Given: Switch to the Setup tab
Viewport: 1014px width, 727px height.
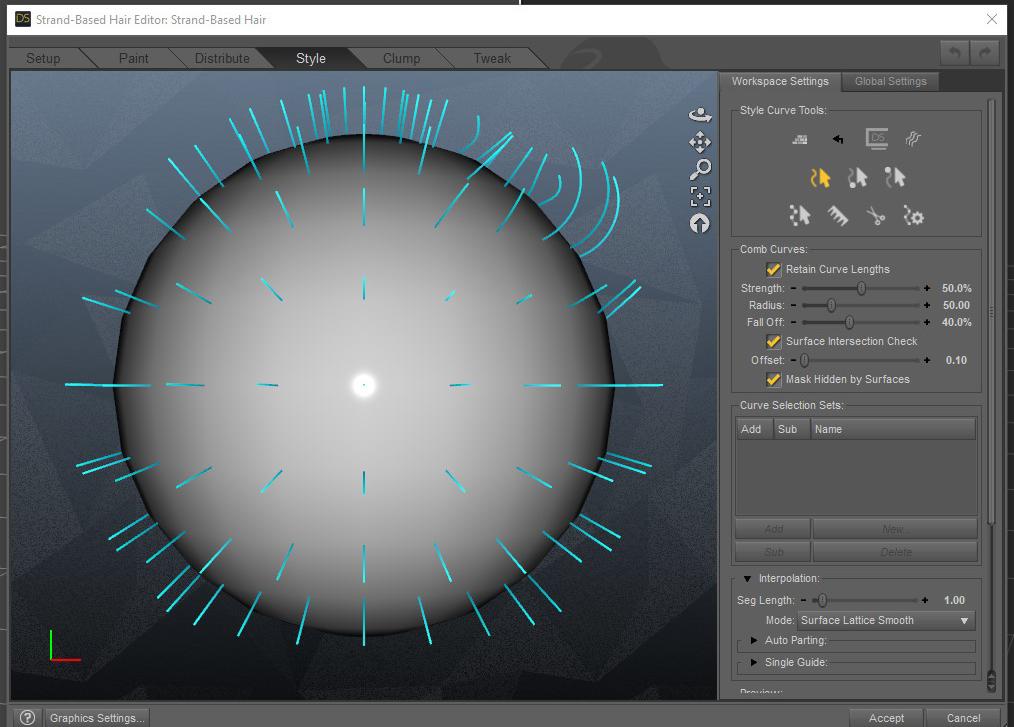Looking at the screenshot, I should click(x=43, y=58).
